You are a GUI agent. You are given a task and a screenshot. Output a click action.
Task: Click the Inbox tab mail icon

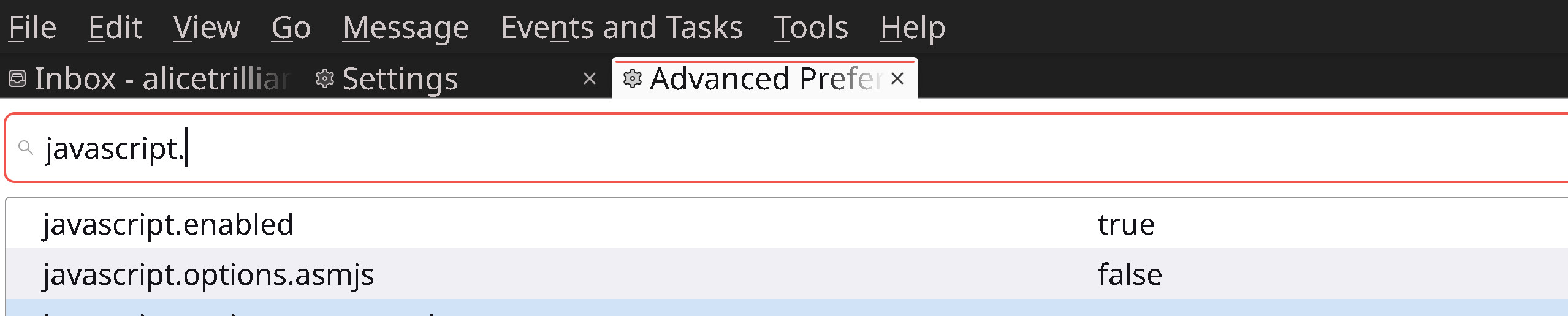[17, 79]
